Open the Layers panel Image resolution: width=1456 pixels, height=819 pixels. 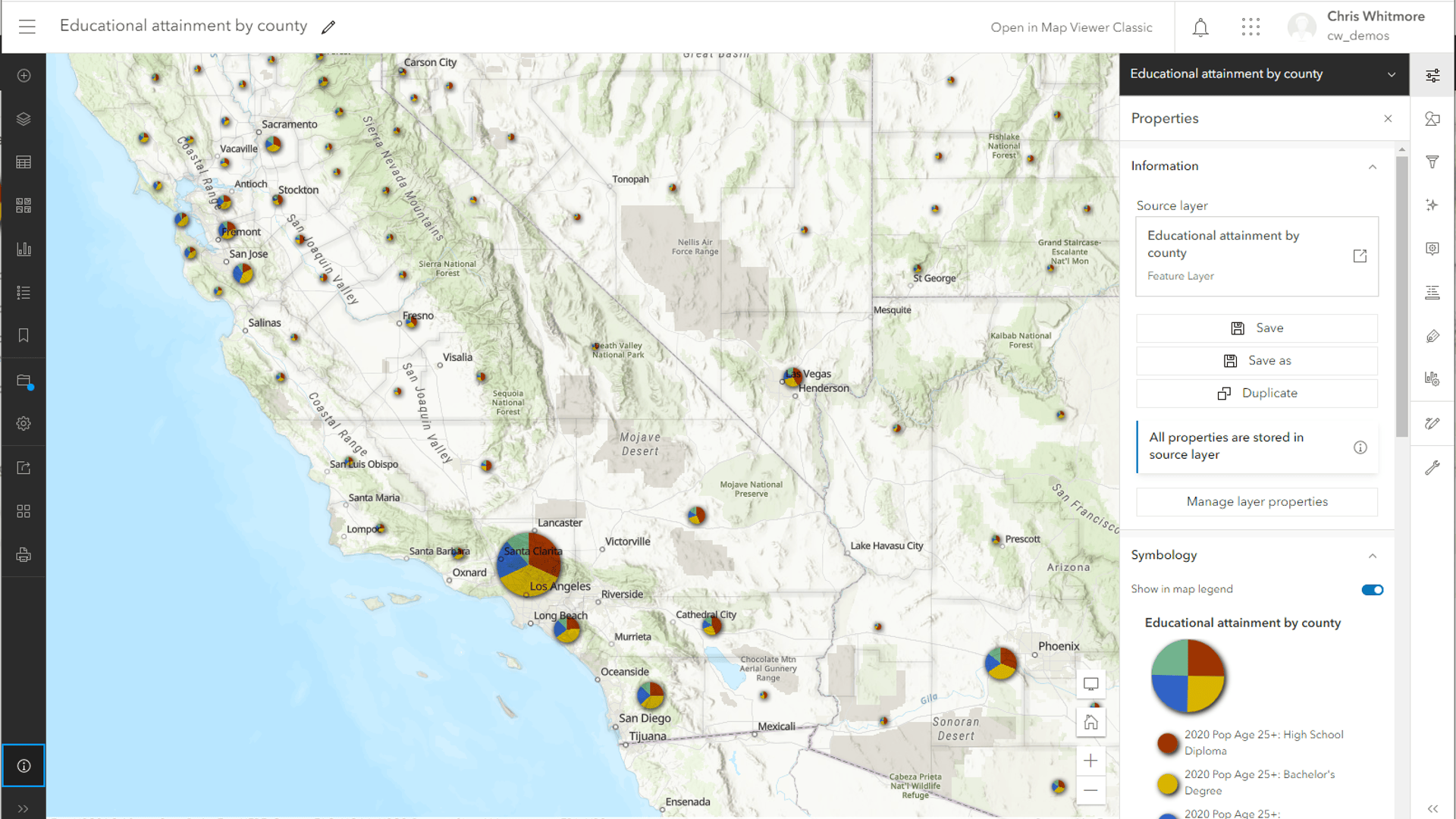tap(24, 119)
